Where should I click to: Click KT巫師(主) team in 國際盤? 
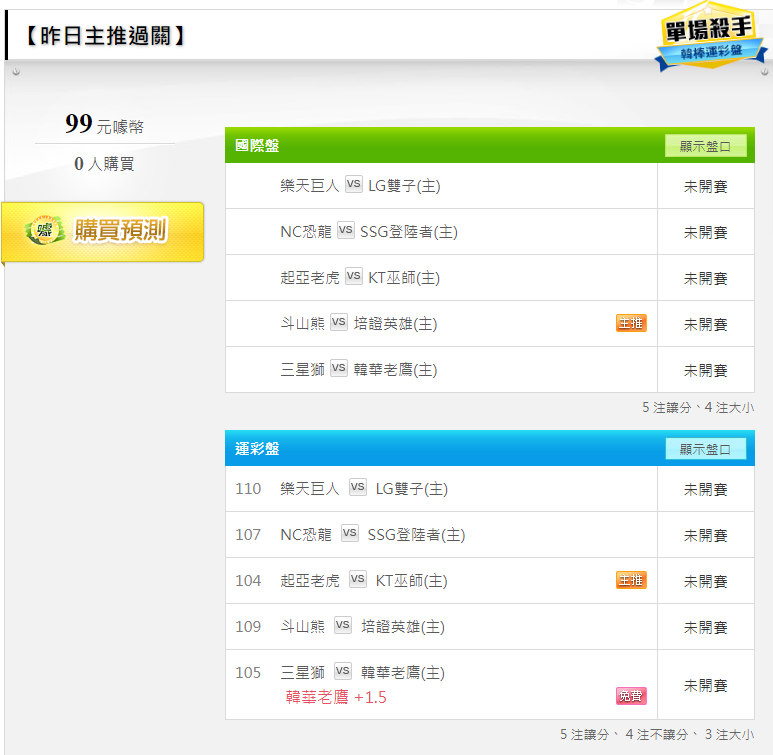click(404, 278)
